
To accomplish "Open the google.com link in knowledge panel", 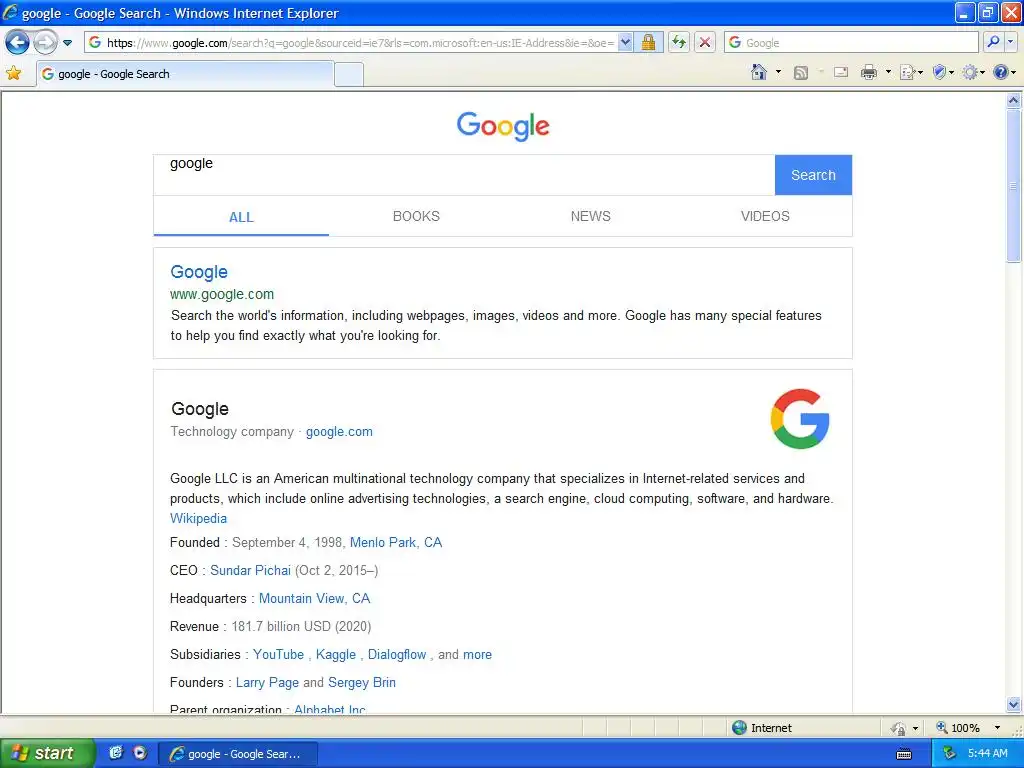I will pos(339,432).
